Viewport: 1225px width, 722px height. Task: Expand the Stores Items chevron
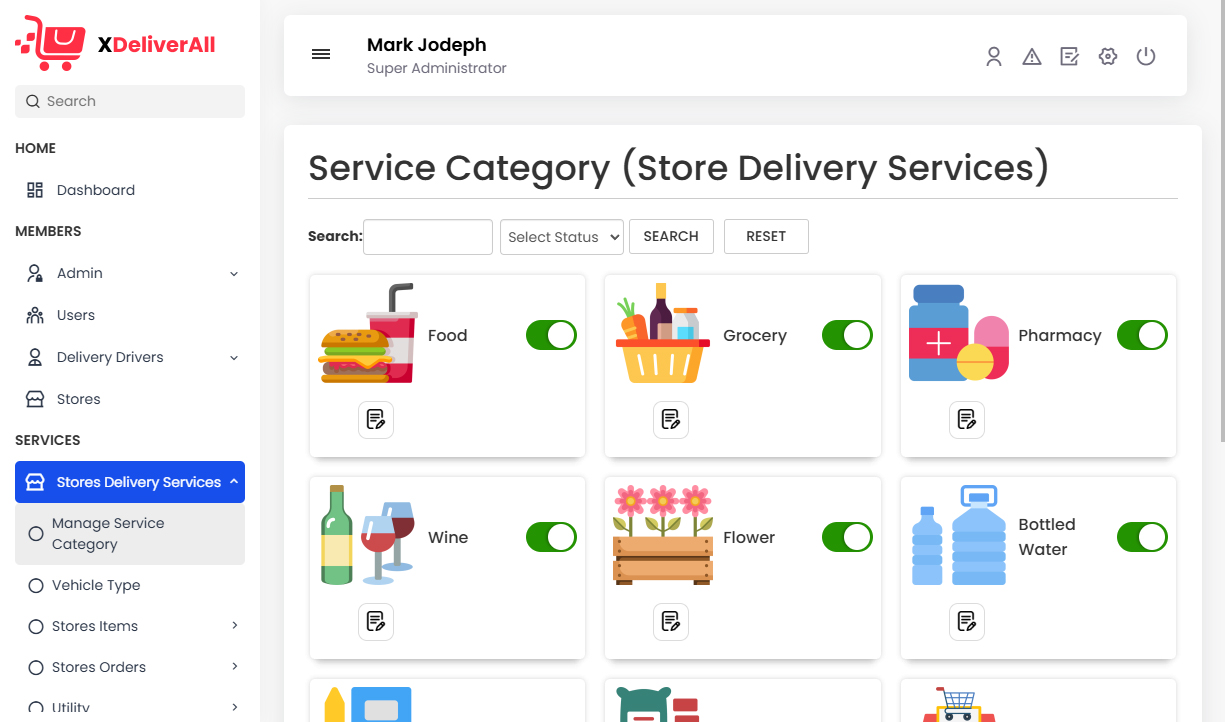[x=235, y=626]
